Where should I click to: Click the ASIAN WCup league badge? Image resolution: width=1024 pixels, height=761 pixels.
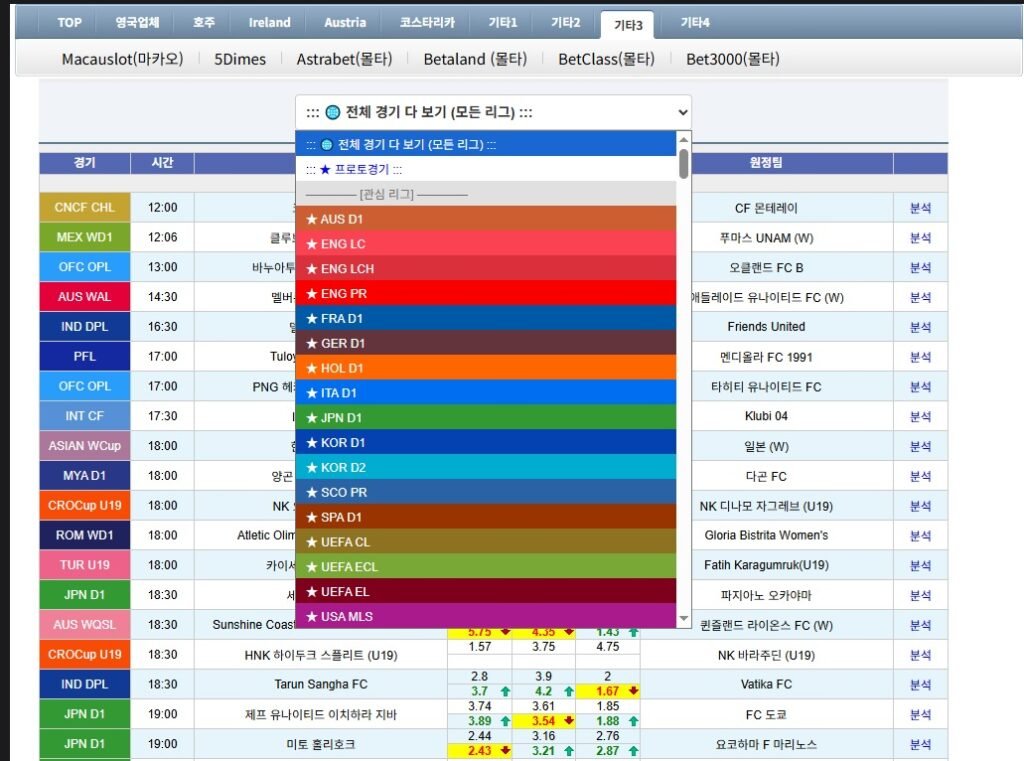coord(85,446)
